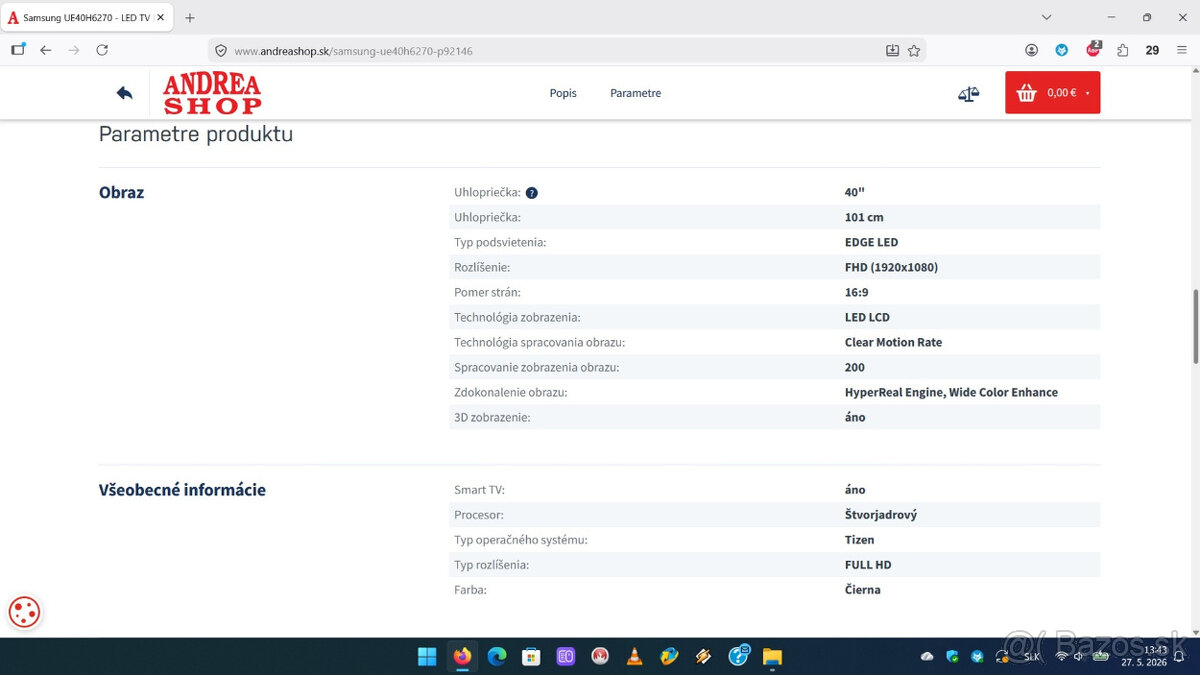1200x675 pixels.
Task: Click the 29 counter toolbar item
Action: 1152,50
